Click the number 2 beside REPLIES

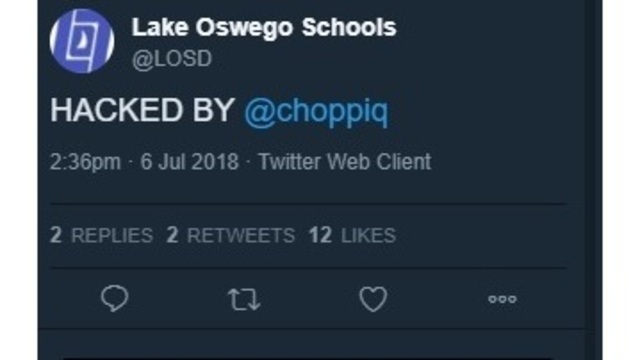tap(56, 236)
